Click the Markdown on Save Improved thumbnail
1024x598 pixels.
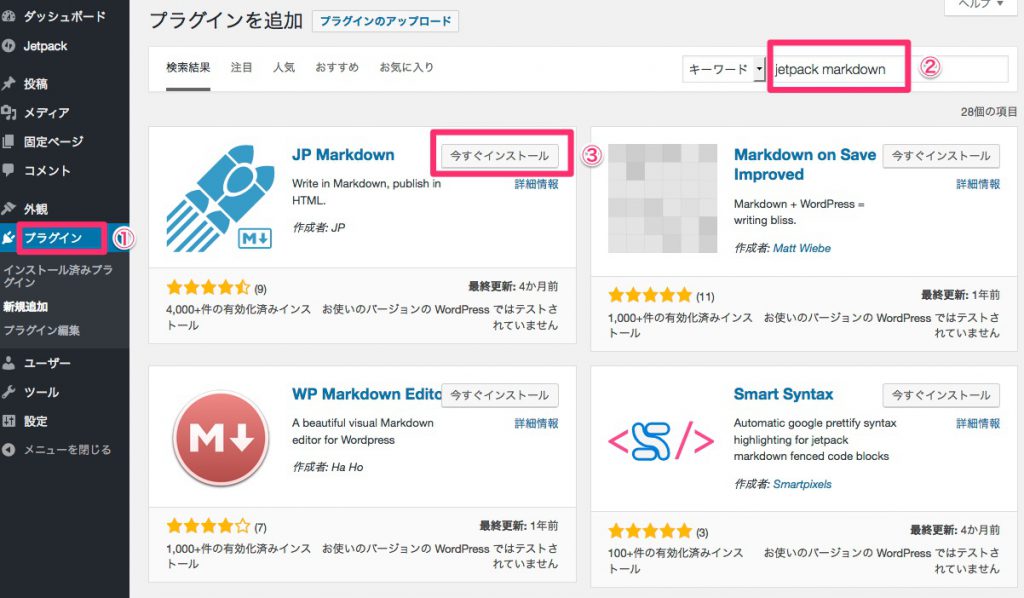coord(662,198)
